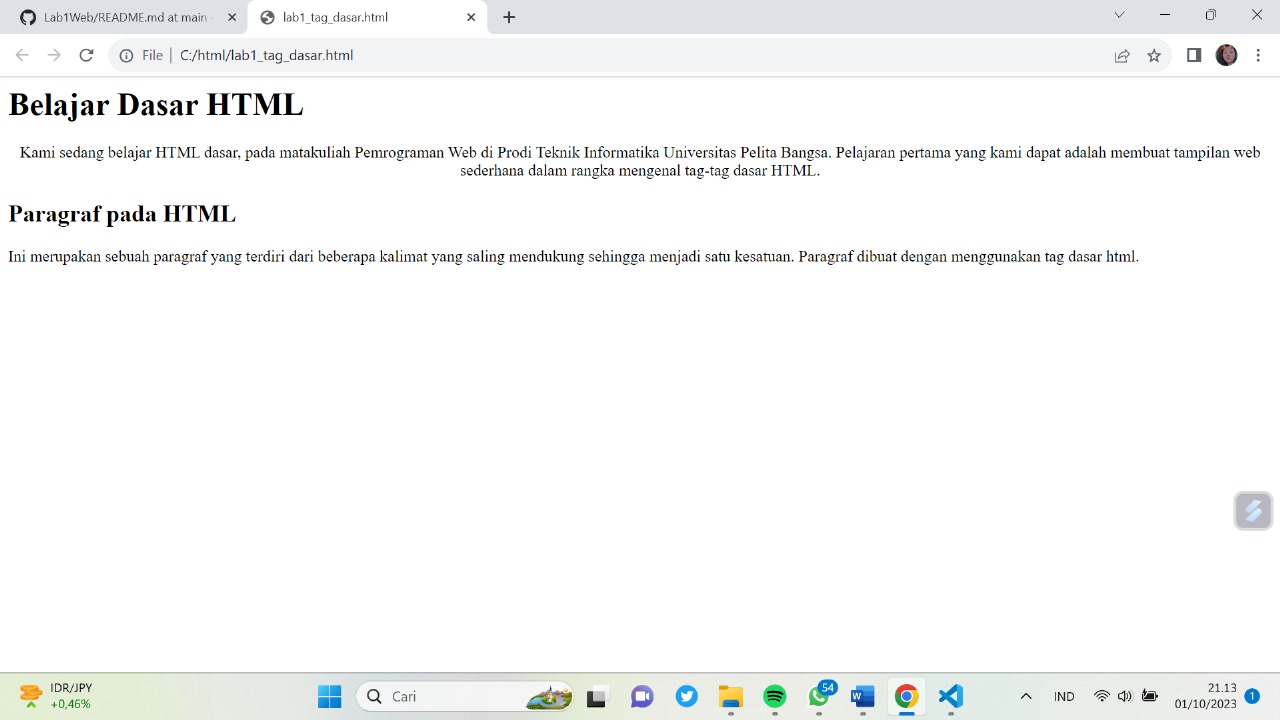
Task: Reload the lab1_tag_dasar.html page
Action: (x=86, y=55)
